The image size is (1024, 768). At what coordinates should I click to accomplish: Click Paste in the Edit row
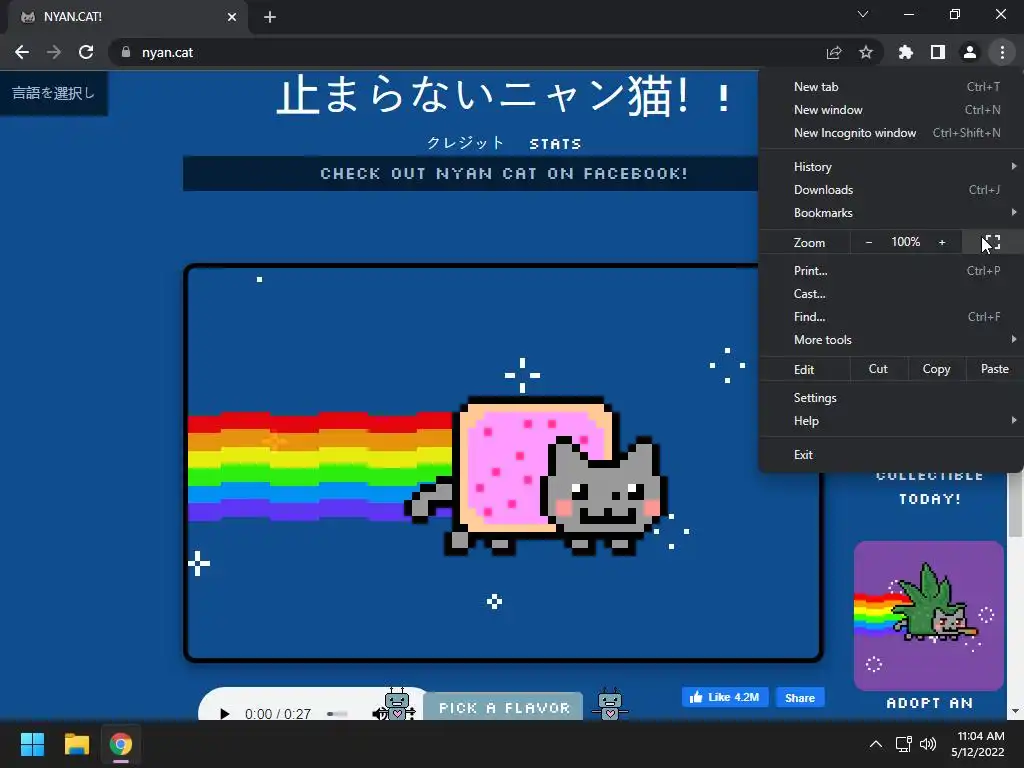994,369
